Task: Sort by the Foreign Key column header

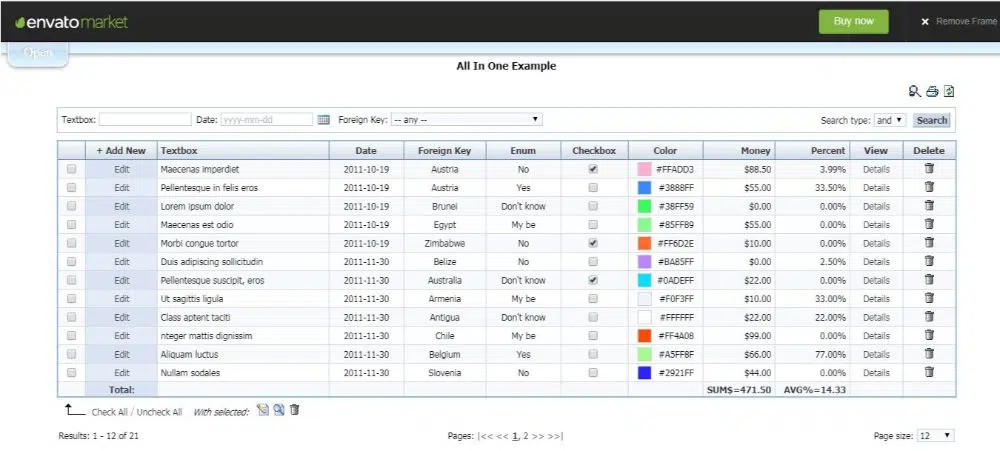Action: coord(444,151)
